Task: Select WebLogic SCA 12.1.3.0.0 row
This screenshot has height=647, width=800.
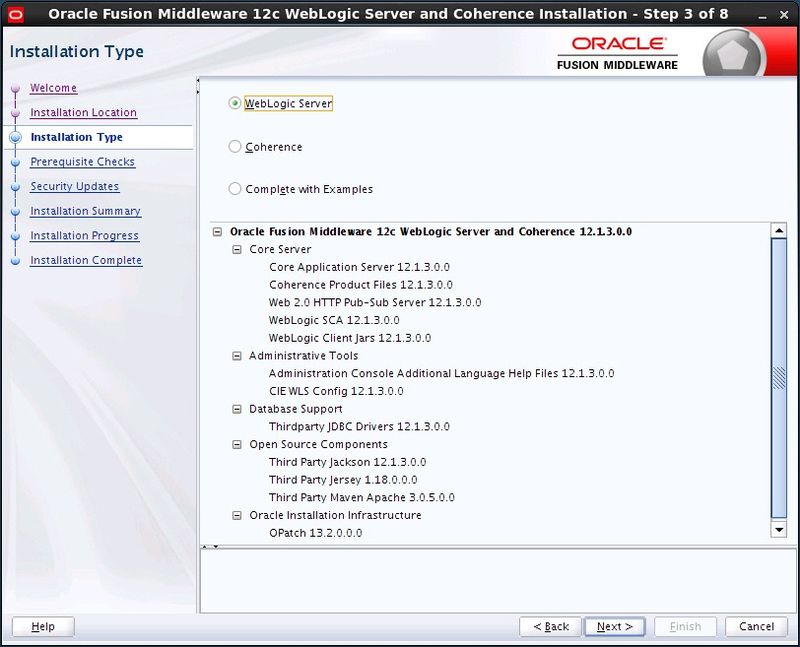Action: (x=334, y=320)
